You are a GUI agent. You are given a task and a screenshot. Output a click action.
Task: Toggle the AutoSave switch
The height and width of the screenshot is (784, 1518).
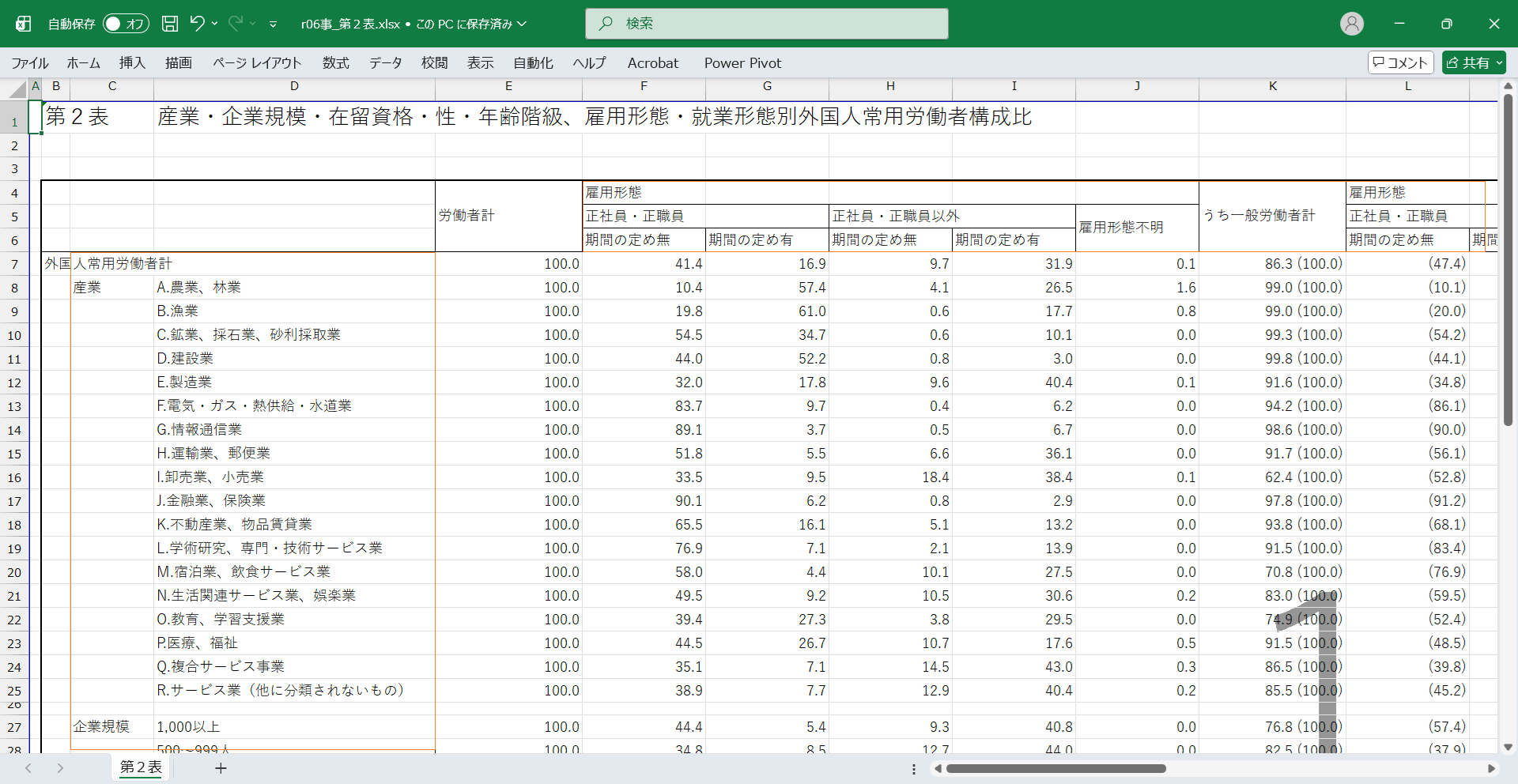[126, 24]
